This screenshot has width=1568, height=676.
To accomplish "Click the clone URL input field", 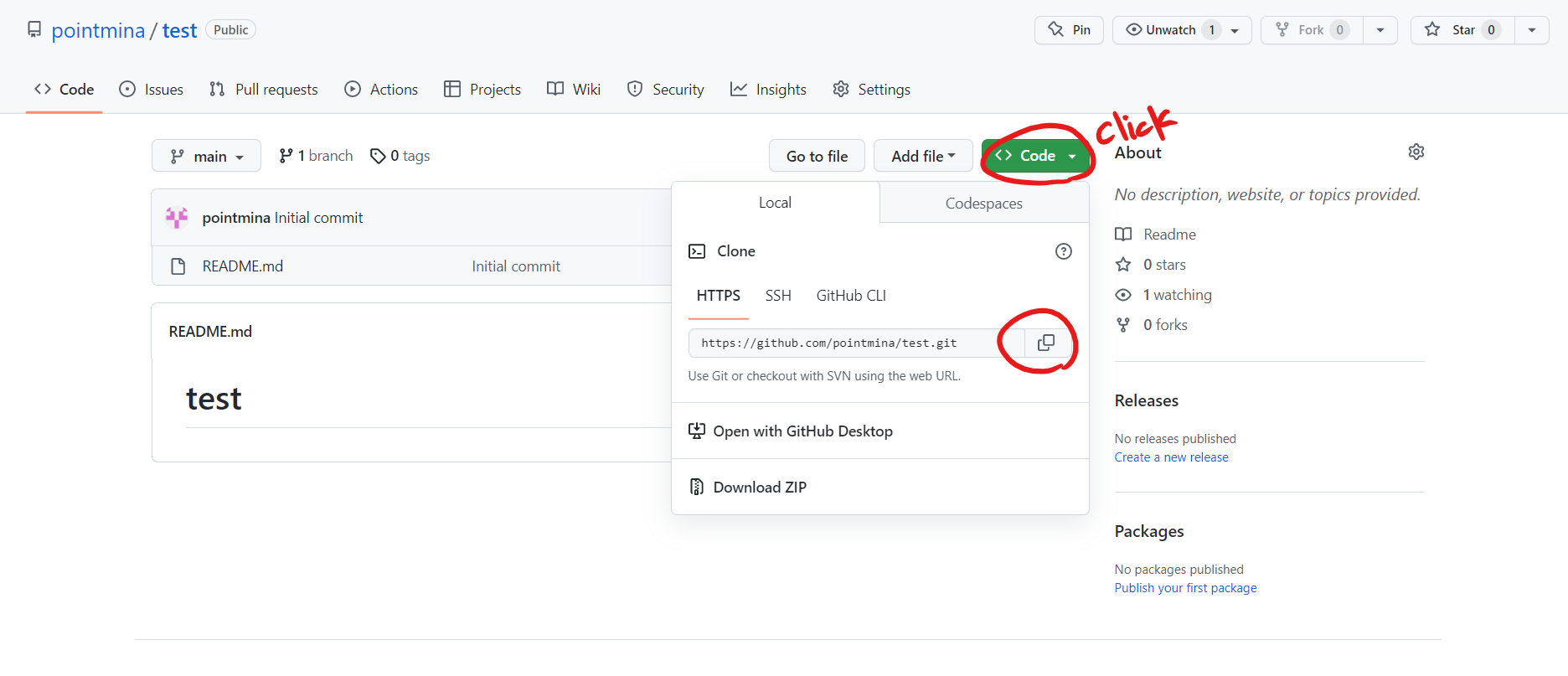I will point(856,343).
